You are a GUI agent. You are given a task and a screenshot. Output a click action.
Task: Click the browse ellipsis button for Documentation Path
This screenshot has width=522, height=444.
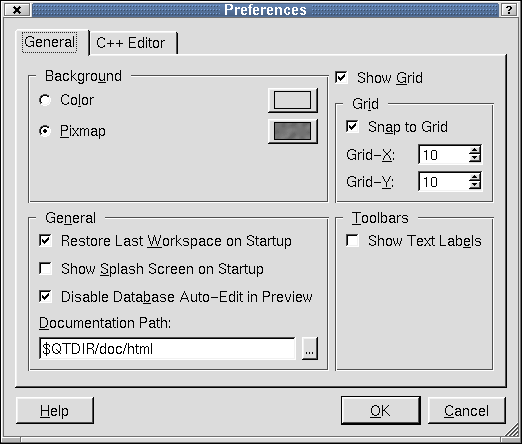point(310,348)
